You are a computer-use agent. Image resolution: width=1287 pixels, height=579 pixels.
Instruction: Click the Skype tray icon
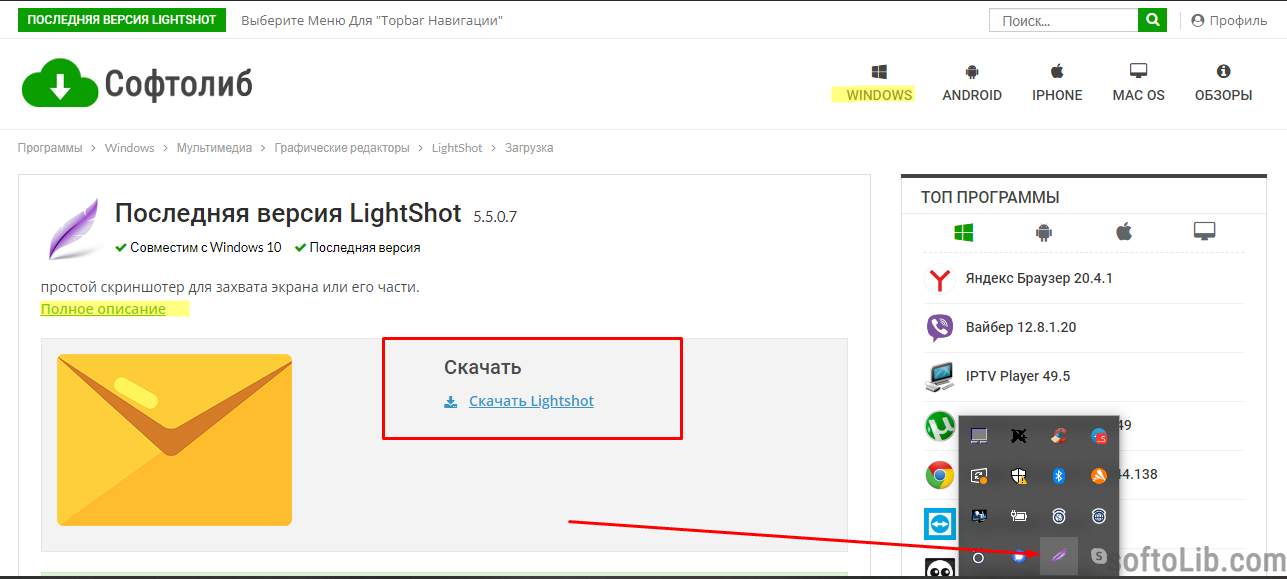(x=1099, y=556)
